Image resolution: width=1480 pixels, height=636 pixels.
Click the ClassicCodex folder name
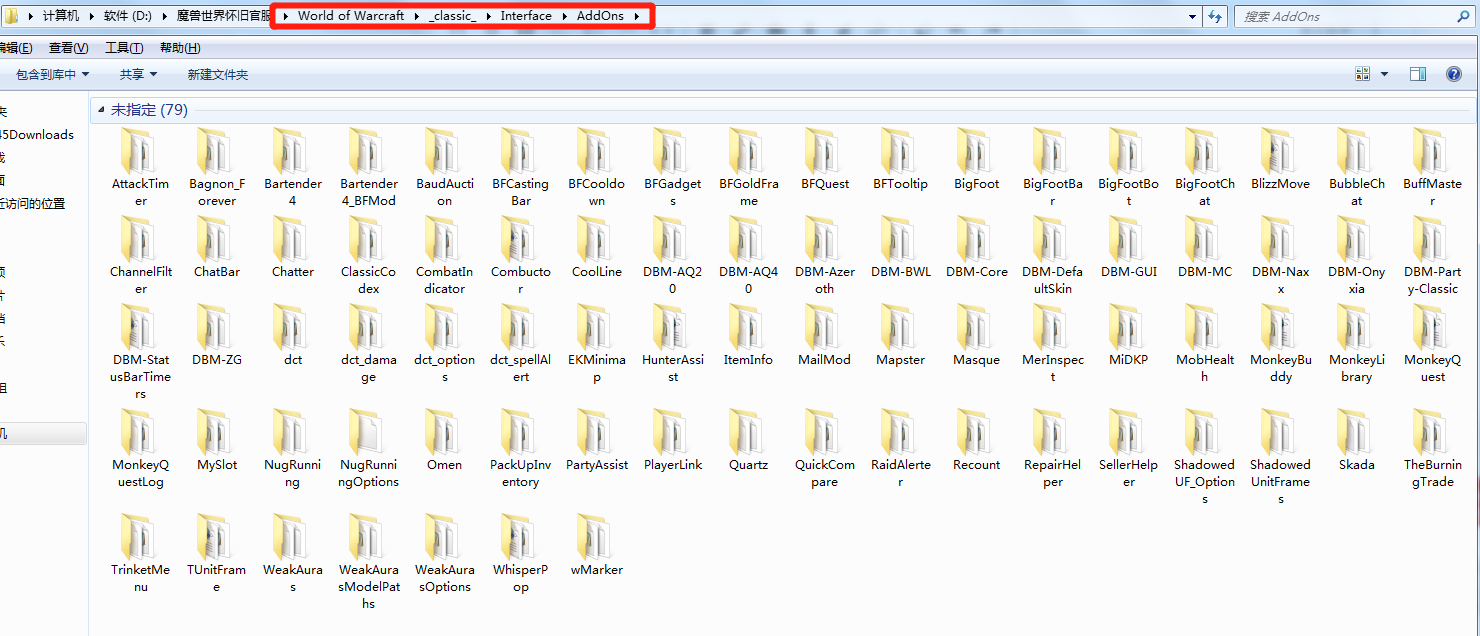click(368, 280)
